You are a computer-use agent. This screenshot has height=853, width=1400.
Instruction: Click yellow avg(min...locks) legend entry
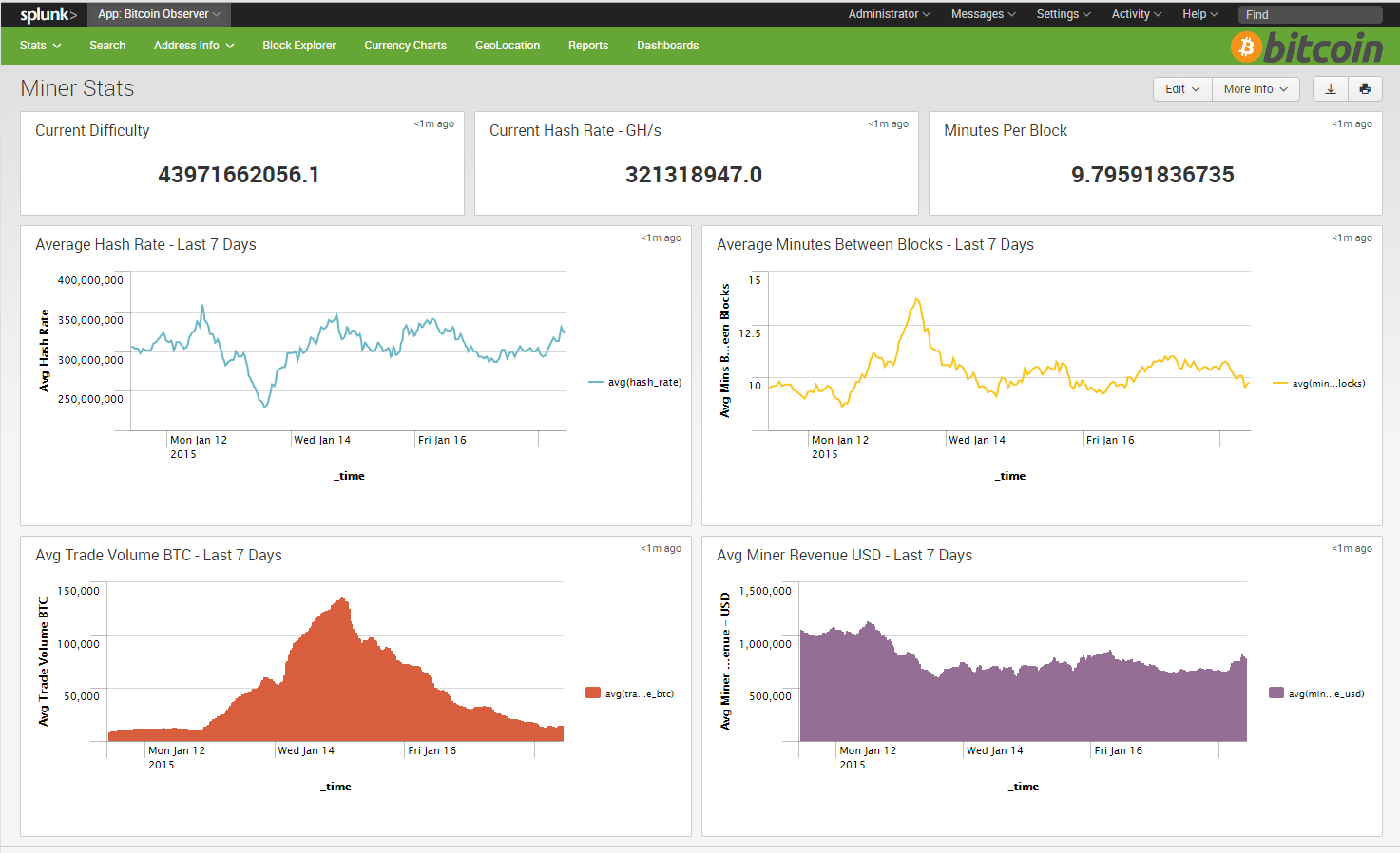(x=1319, y=384)
